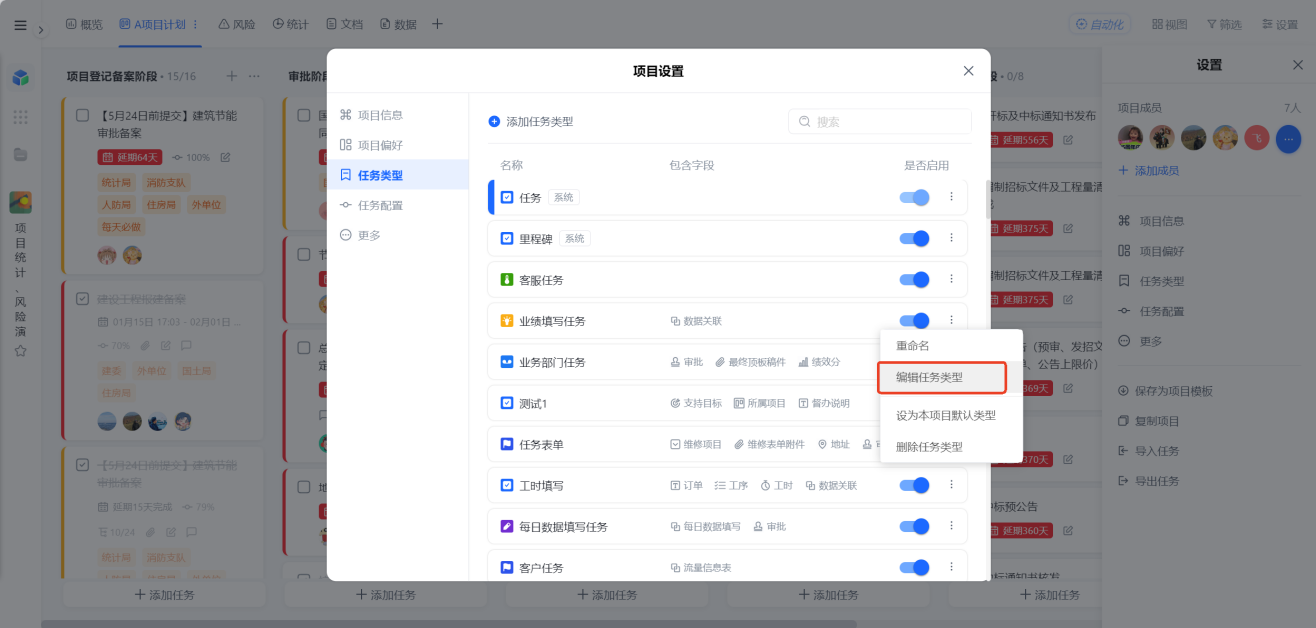The image size is (1316, 628).
Task: Open ellipsis menu in 项目登记备案阶段 column header
Action: tap(254, 76)
